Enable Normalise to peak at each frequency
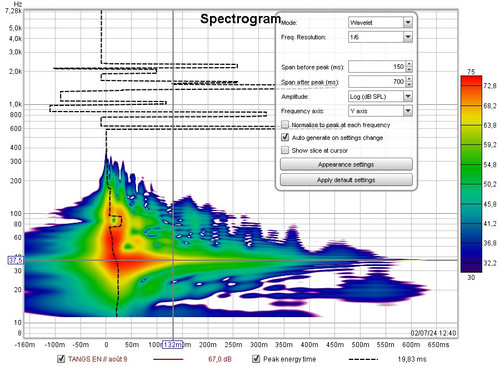500x367 pixels. [x=285, y=125]
